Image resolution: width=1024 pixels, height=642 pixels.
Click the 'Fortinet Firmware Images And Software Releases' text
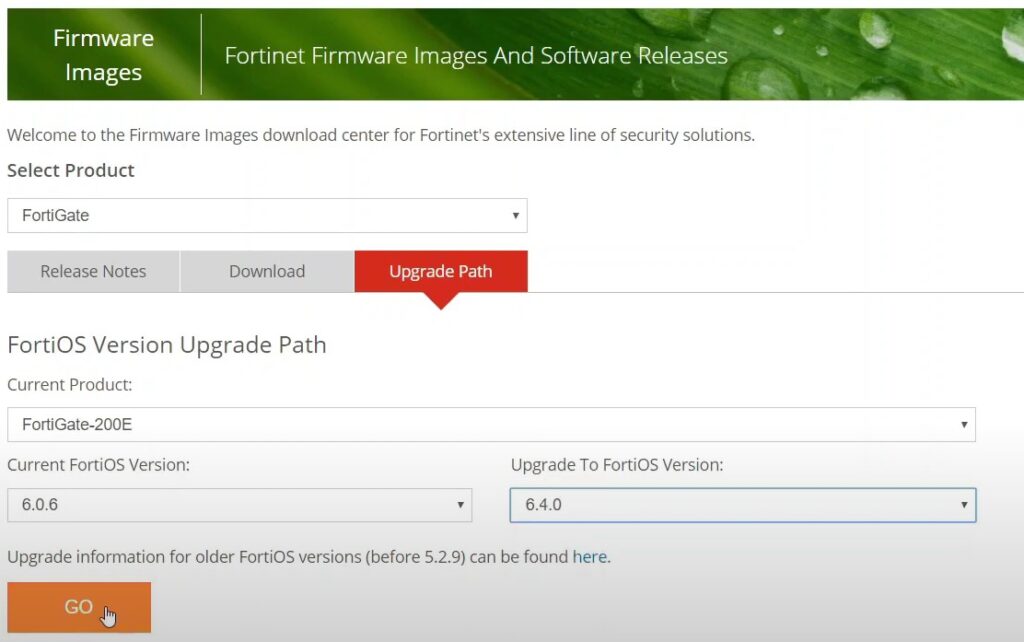[476, 56]
